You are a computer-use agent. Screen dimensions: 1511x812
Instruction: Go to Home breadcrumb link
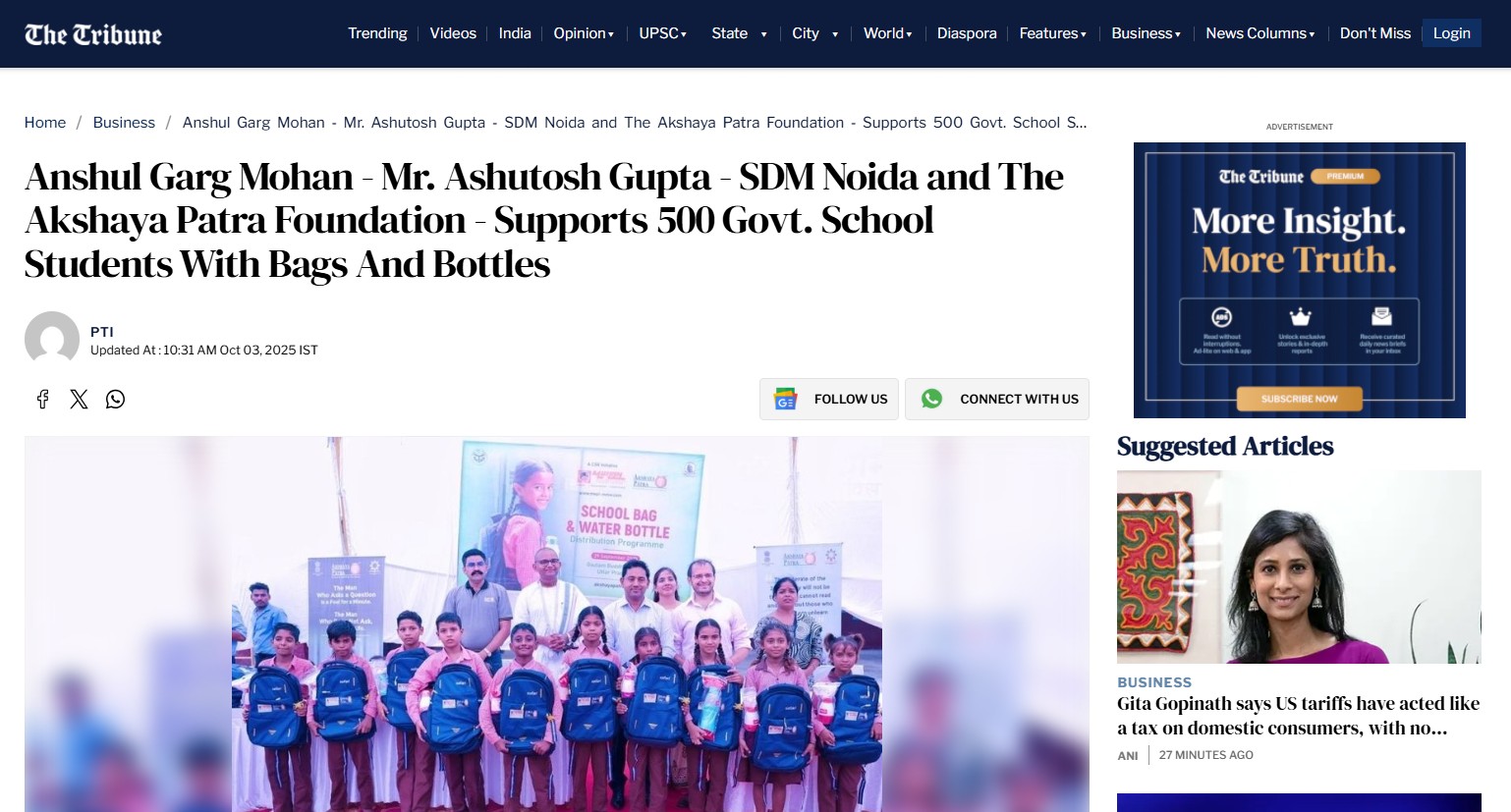(x=45, y=123)
